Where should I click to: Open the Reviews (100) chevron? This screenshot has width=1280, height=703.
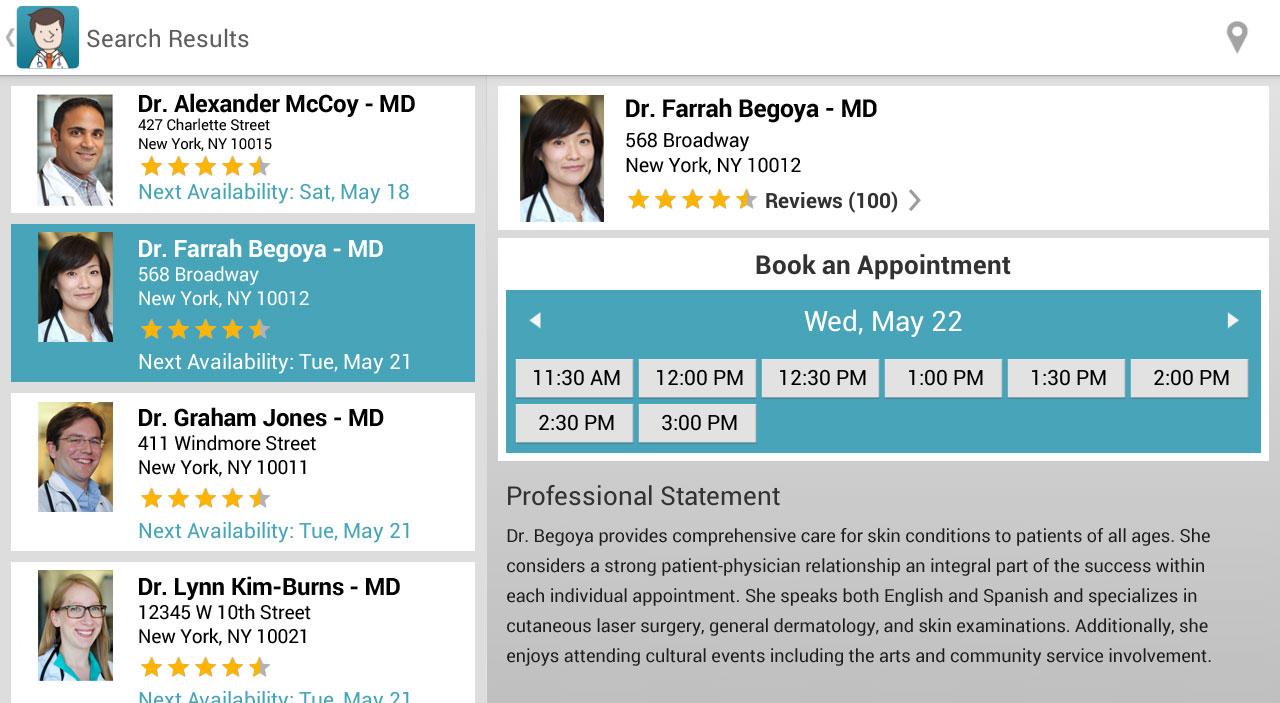[x=914, y=201]
